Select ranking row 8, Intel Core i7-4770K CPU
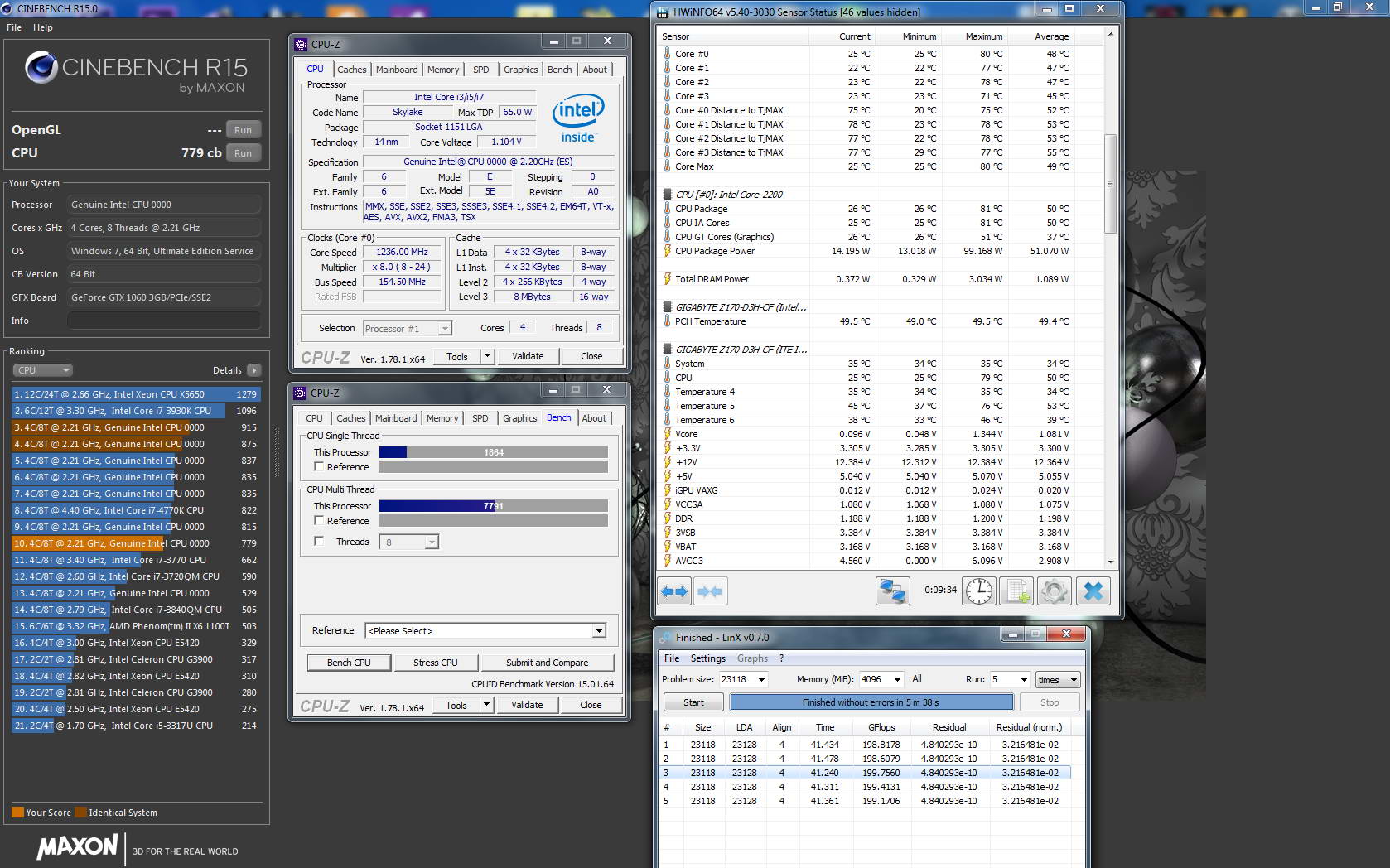 point(135,510)
